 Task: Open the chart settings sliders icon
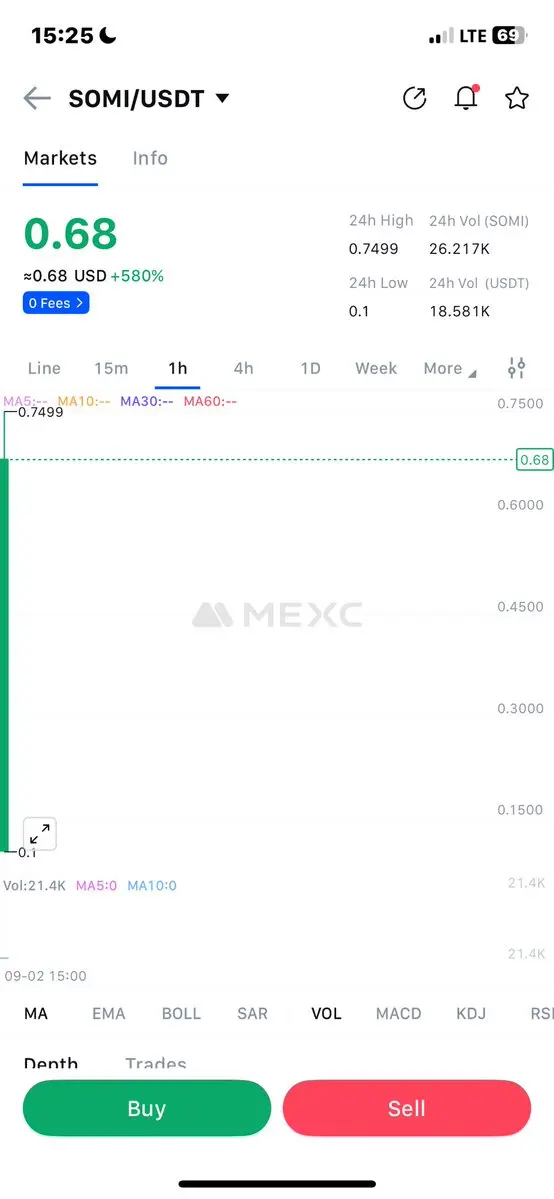coord(517,369)
